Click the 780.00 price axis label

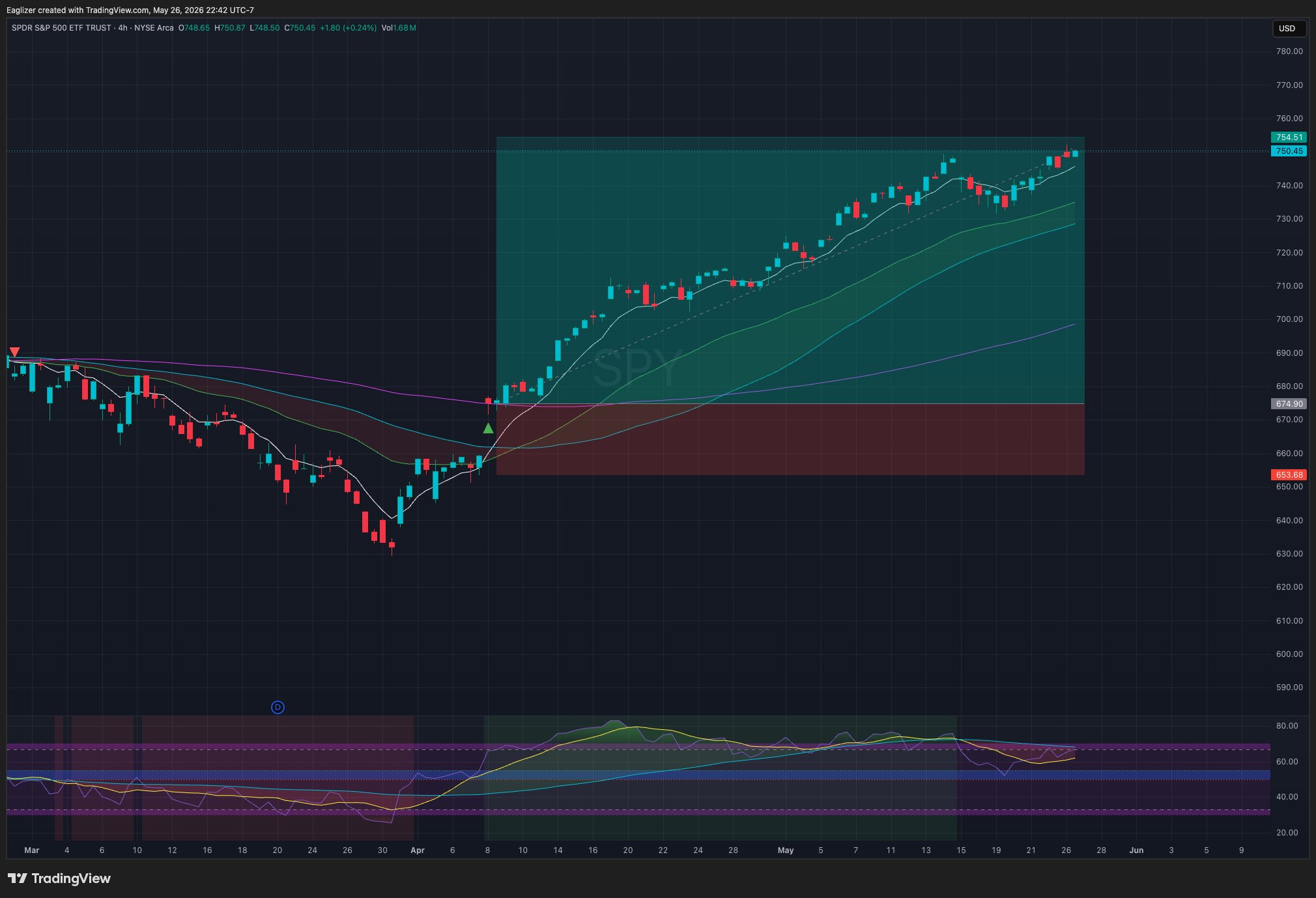point(1289,51)
